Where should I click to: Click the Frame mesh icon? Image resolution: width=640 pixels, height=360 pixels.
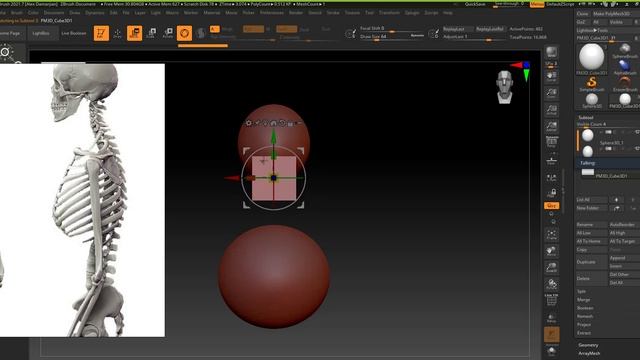click(551, 235)
